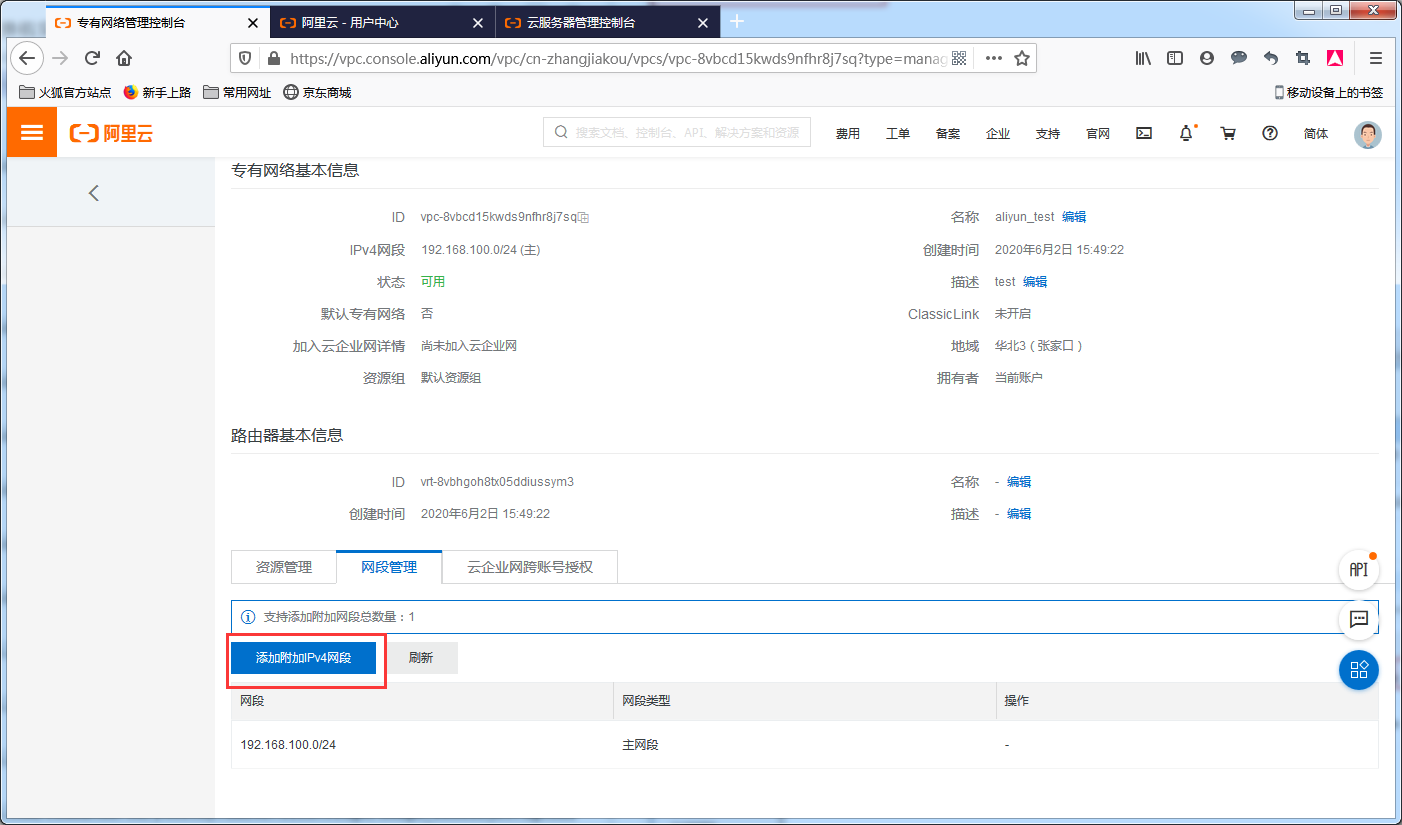
Task: Open the orange hamburger menu
Action: coord(31,131)
